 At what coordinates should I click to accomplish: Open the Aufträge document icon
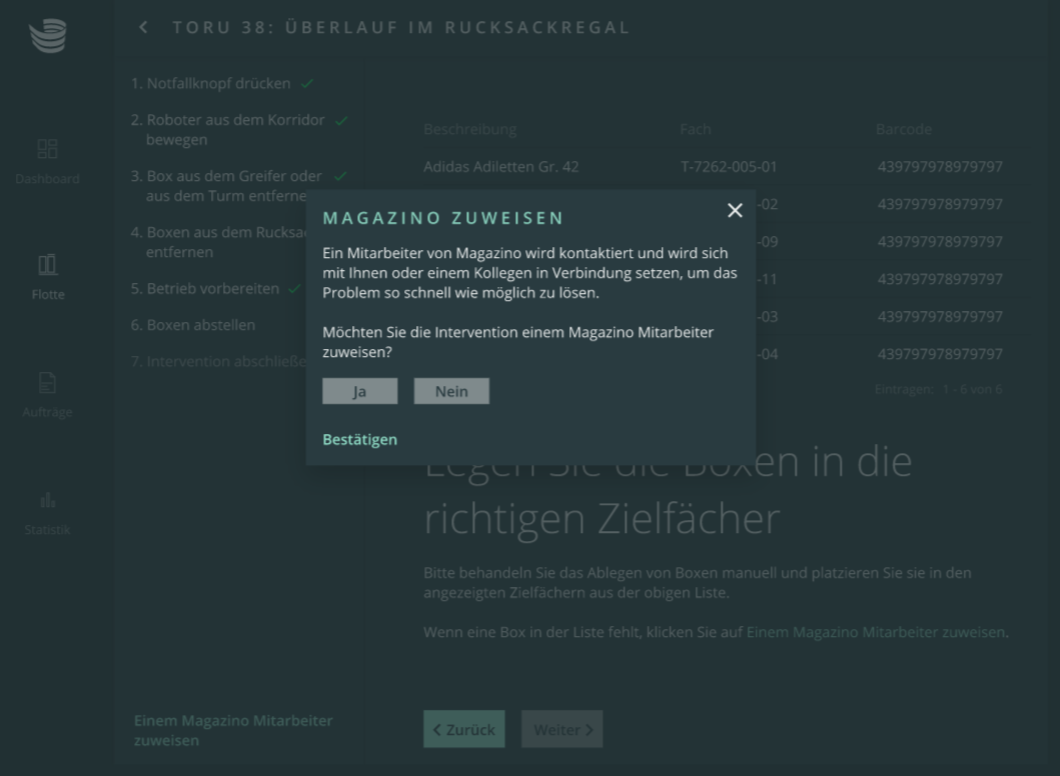point(47,383)
